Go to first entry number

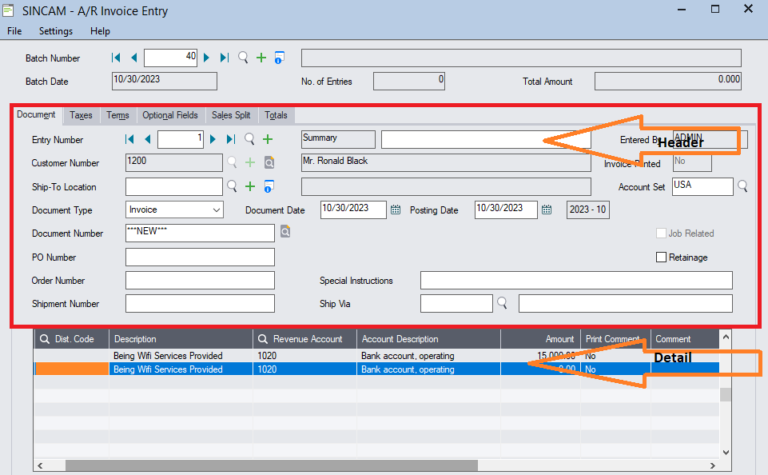(x=130, y=139)
